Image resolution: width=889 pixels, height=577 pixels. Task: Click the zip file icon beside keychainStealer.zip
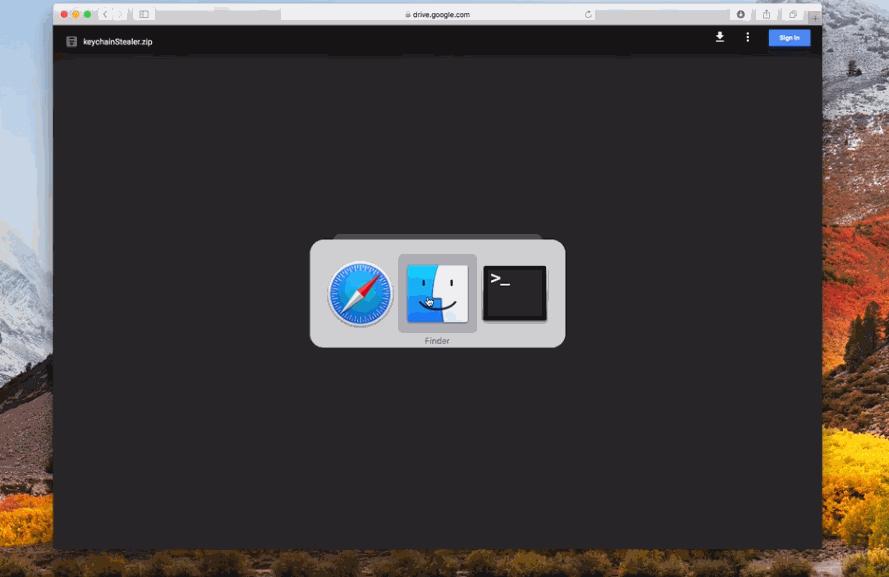click(x=71, y=41)
